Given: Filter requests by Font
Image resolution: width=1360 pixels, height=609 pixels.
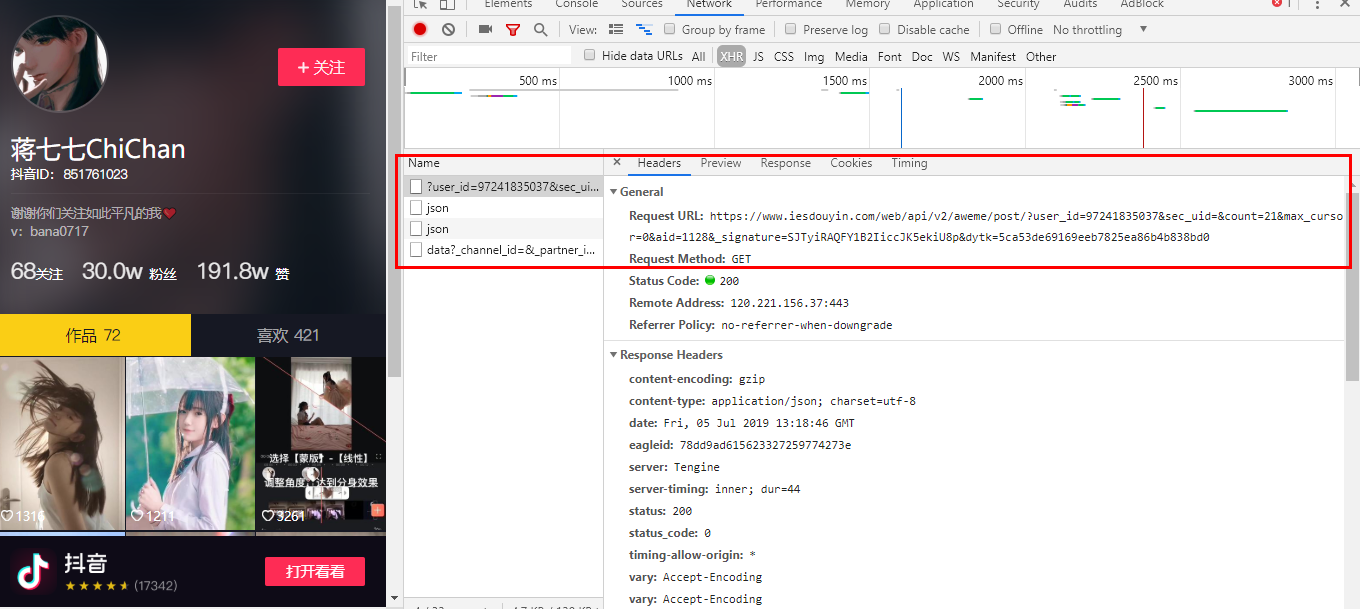Looking at the screenshot, I should tap(890, 57).
